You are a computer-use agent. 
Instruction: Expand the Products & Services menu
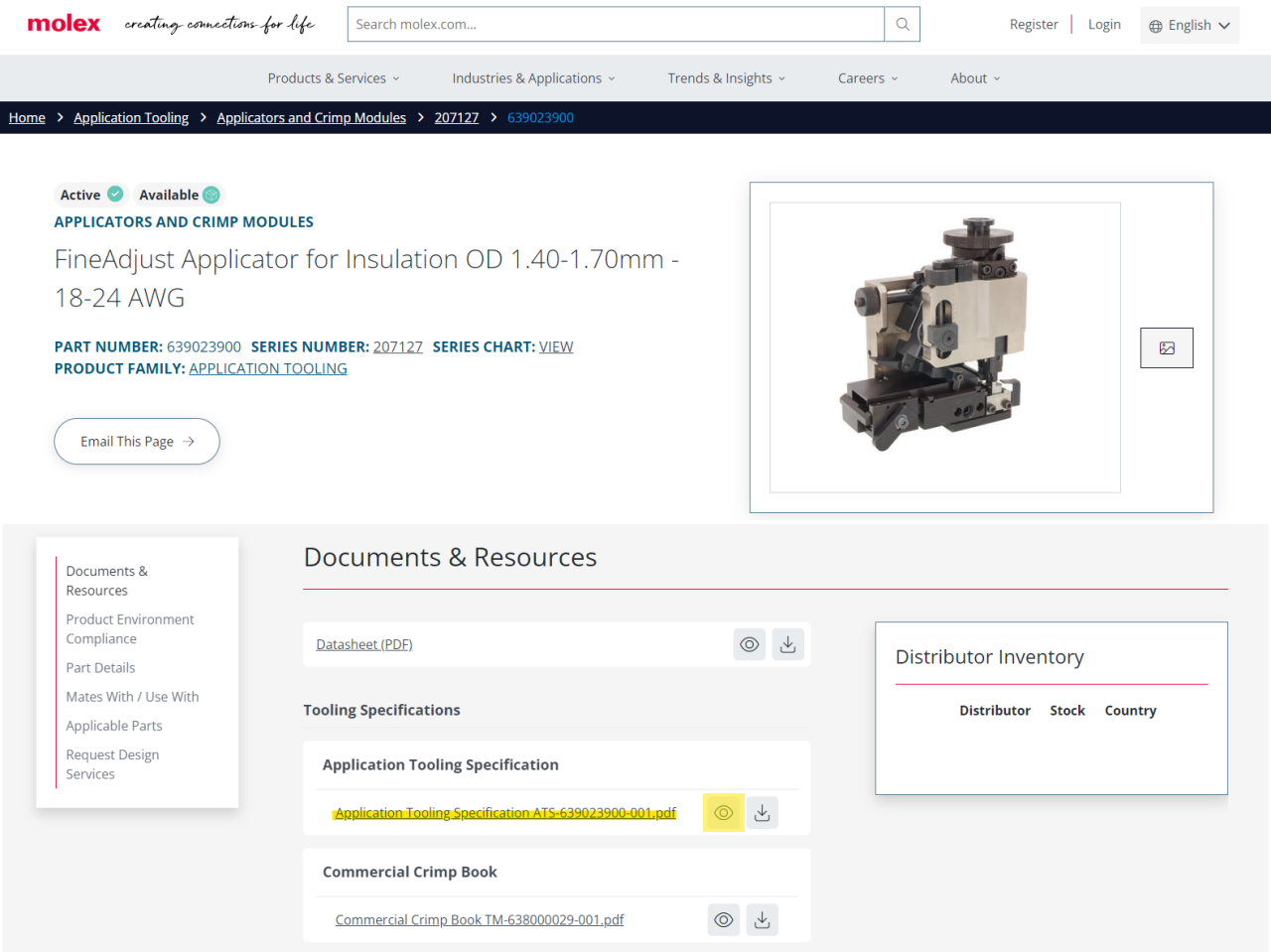pos(334,78)
